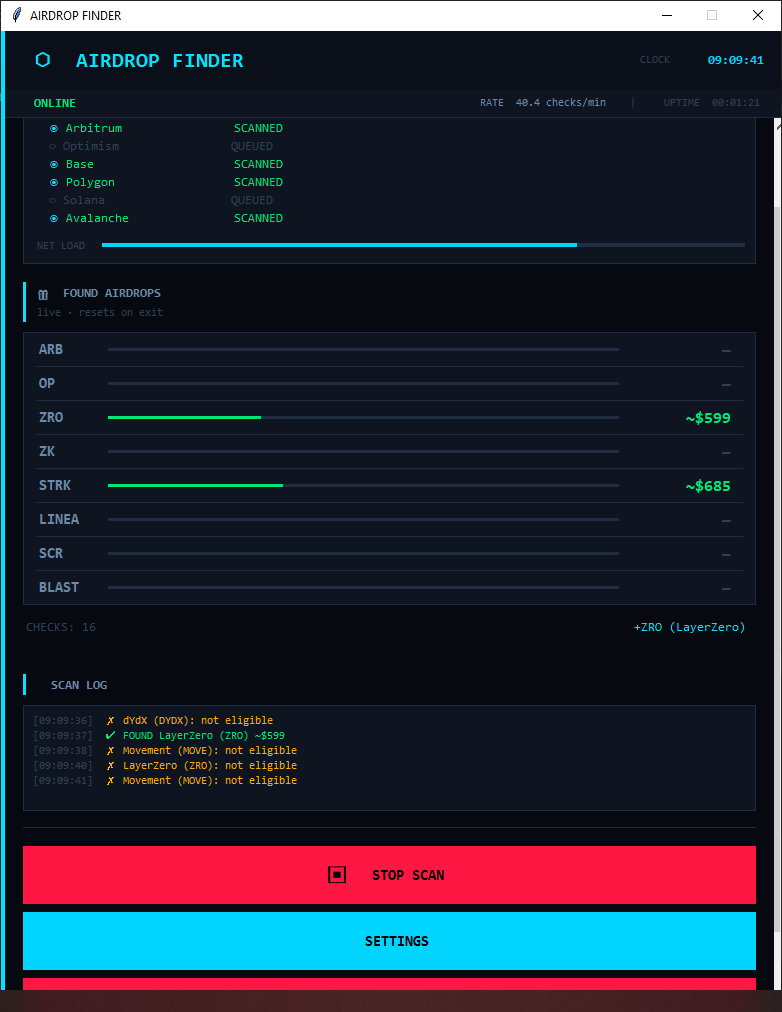
Task: Toggle the Solana chain indicator
Action: [52, 201]
